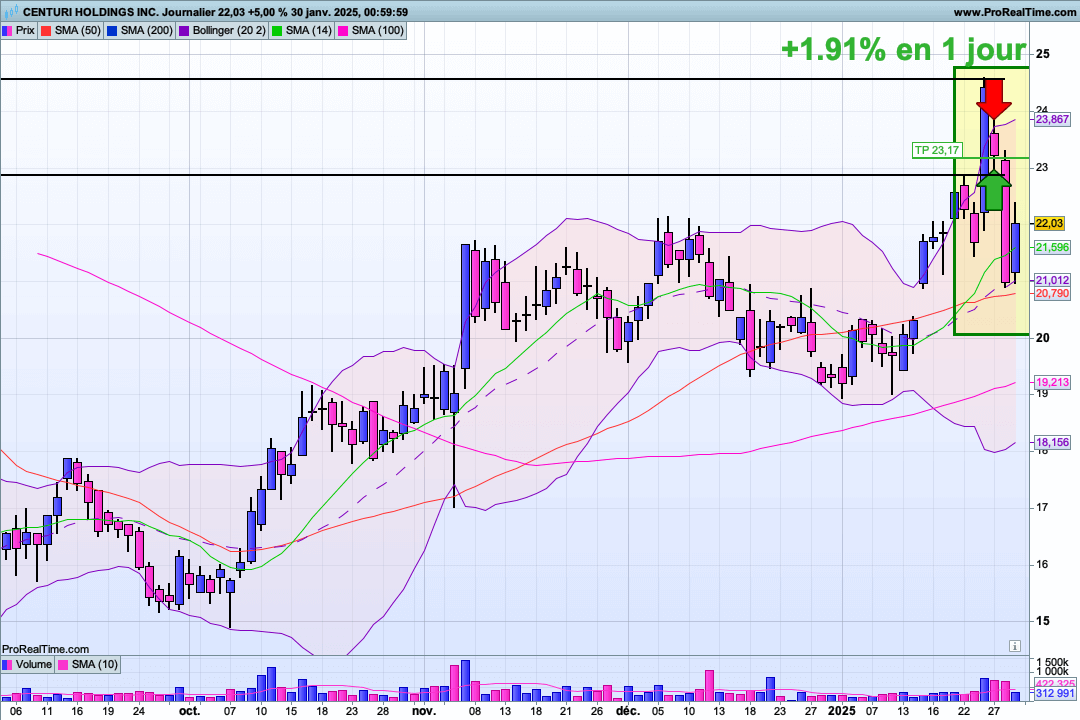This screenshot has width=1080, height=720.
Task: Click the red SMA (50) legend swatch
Action: click(45, 30)
